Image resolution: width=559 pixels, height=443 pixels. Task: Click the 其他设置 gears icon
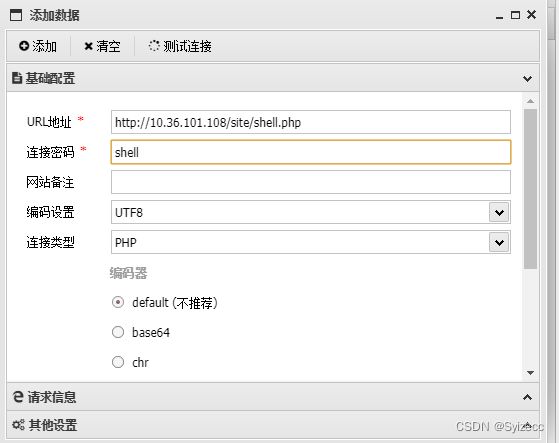pos(18,425)
